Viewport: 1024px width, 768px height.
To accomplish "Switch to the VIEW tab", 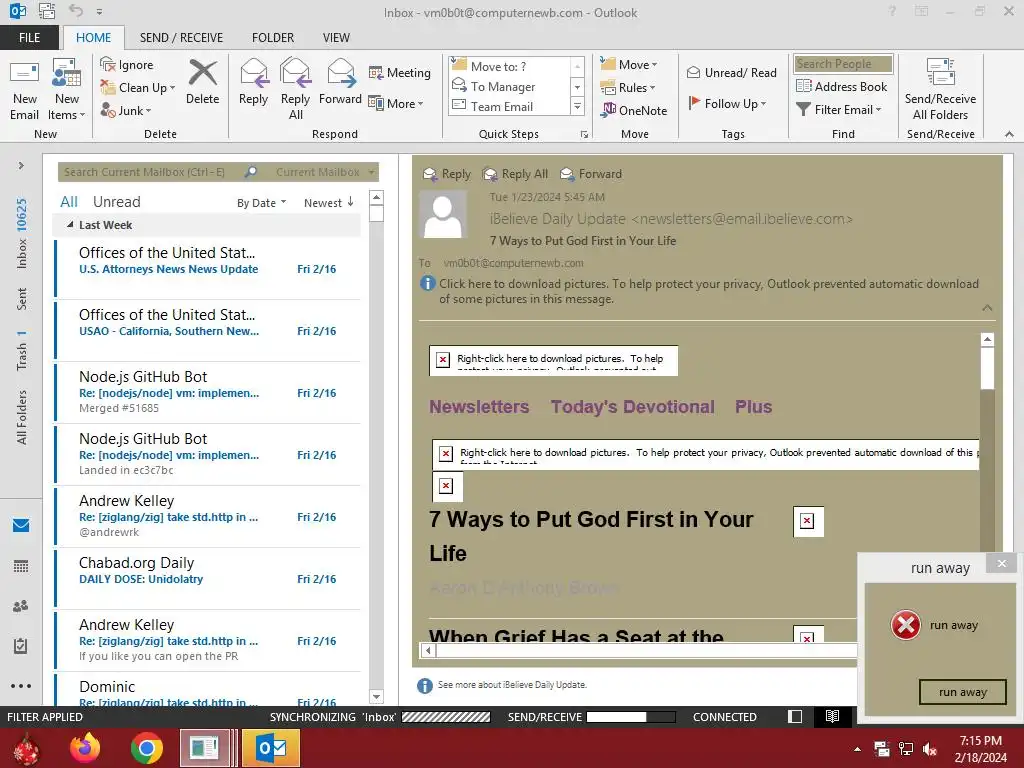I will 336,38.
